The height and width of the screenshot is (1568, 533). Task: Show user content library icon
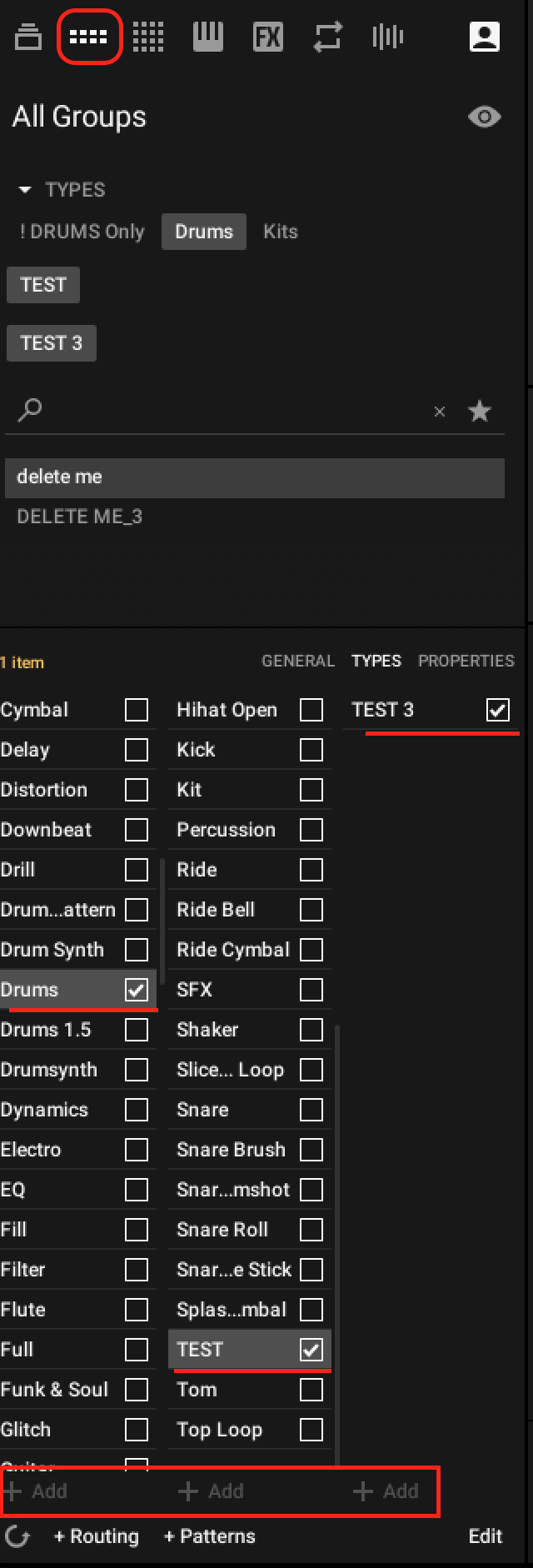(x=485, y=37)
